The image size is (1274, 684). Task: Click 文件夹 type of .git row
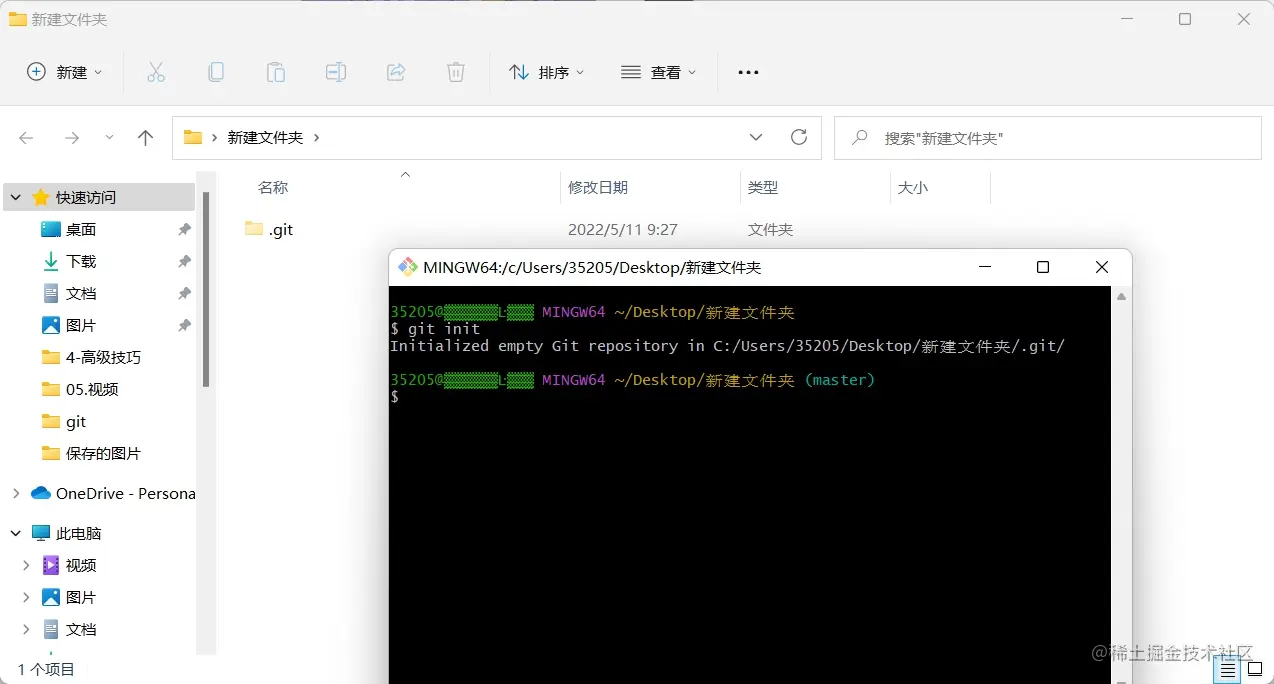[770, 229]
